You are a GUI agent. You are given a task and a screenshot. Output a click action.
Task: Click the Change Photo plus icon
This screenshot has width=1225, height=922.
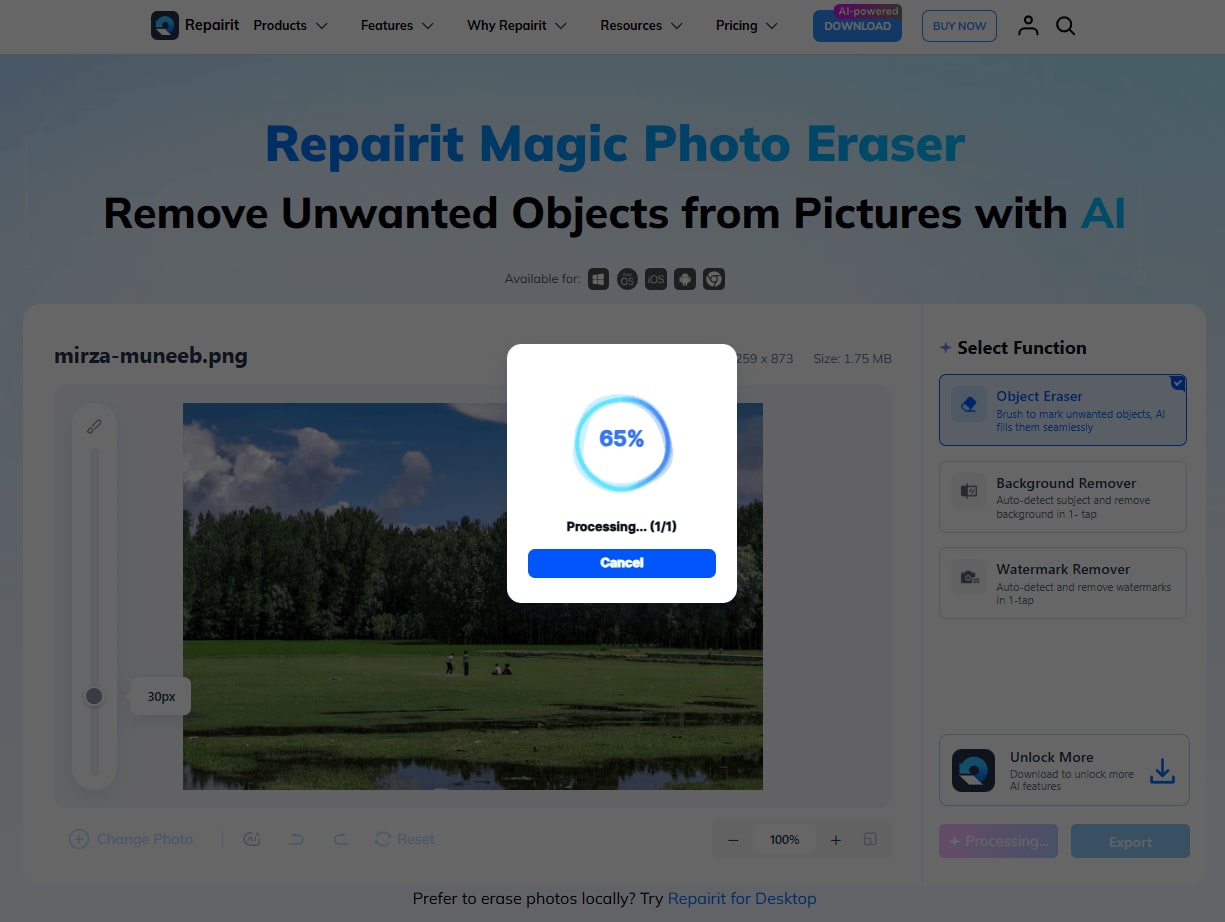[x=79, y=839]
